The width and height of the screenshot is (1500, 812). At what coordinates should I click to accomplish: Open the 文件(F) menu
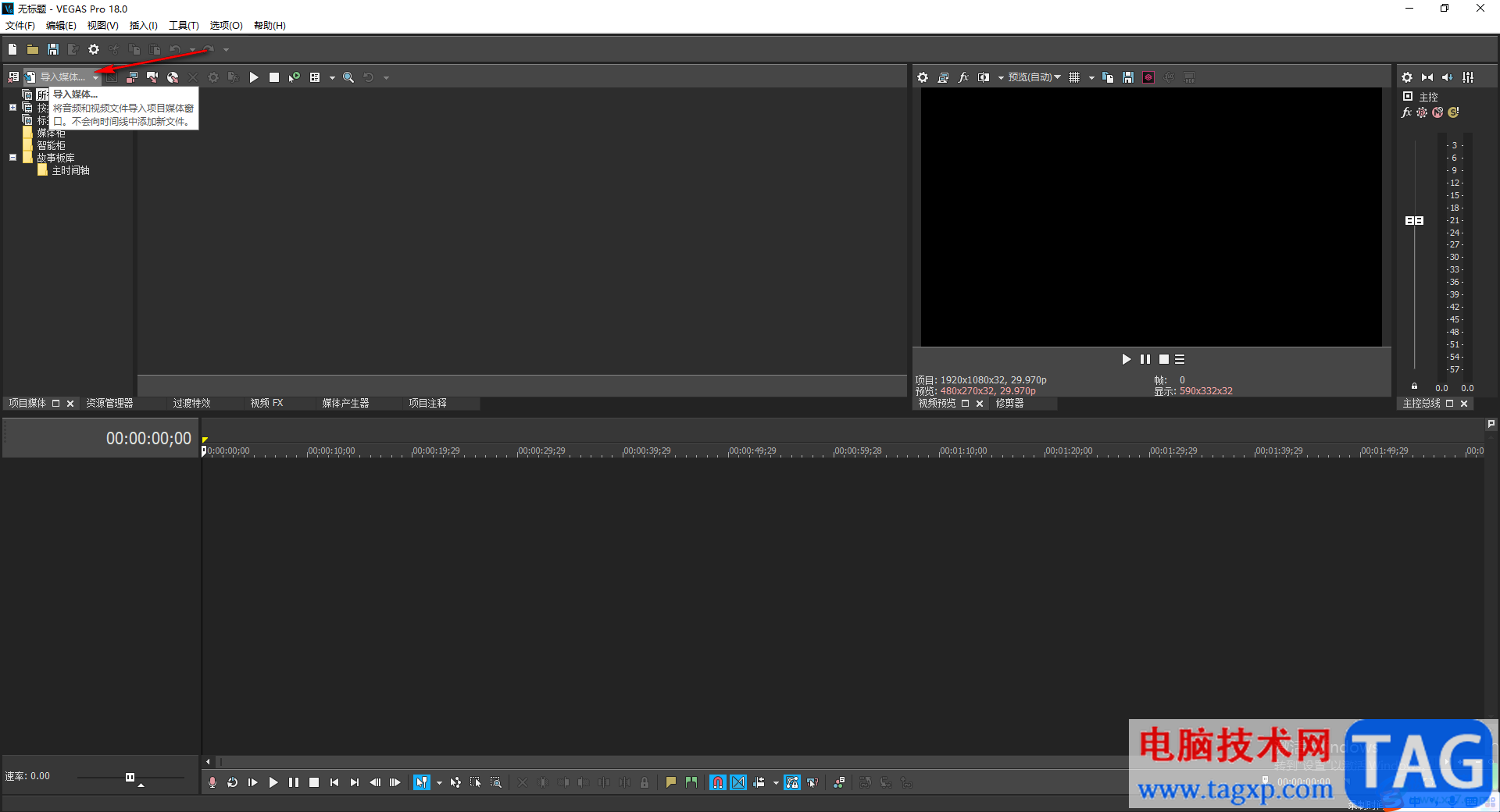20,26
